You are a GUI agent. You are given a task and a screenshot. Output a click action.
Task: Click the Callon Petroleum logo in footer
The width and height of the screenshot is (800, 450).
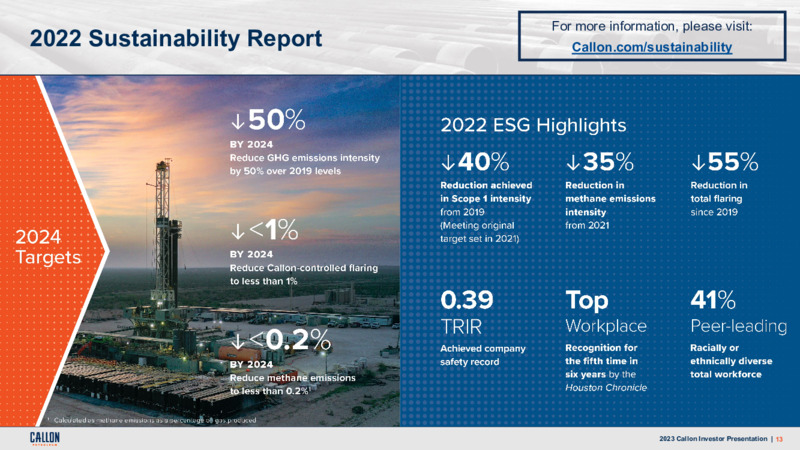point(44,438)
